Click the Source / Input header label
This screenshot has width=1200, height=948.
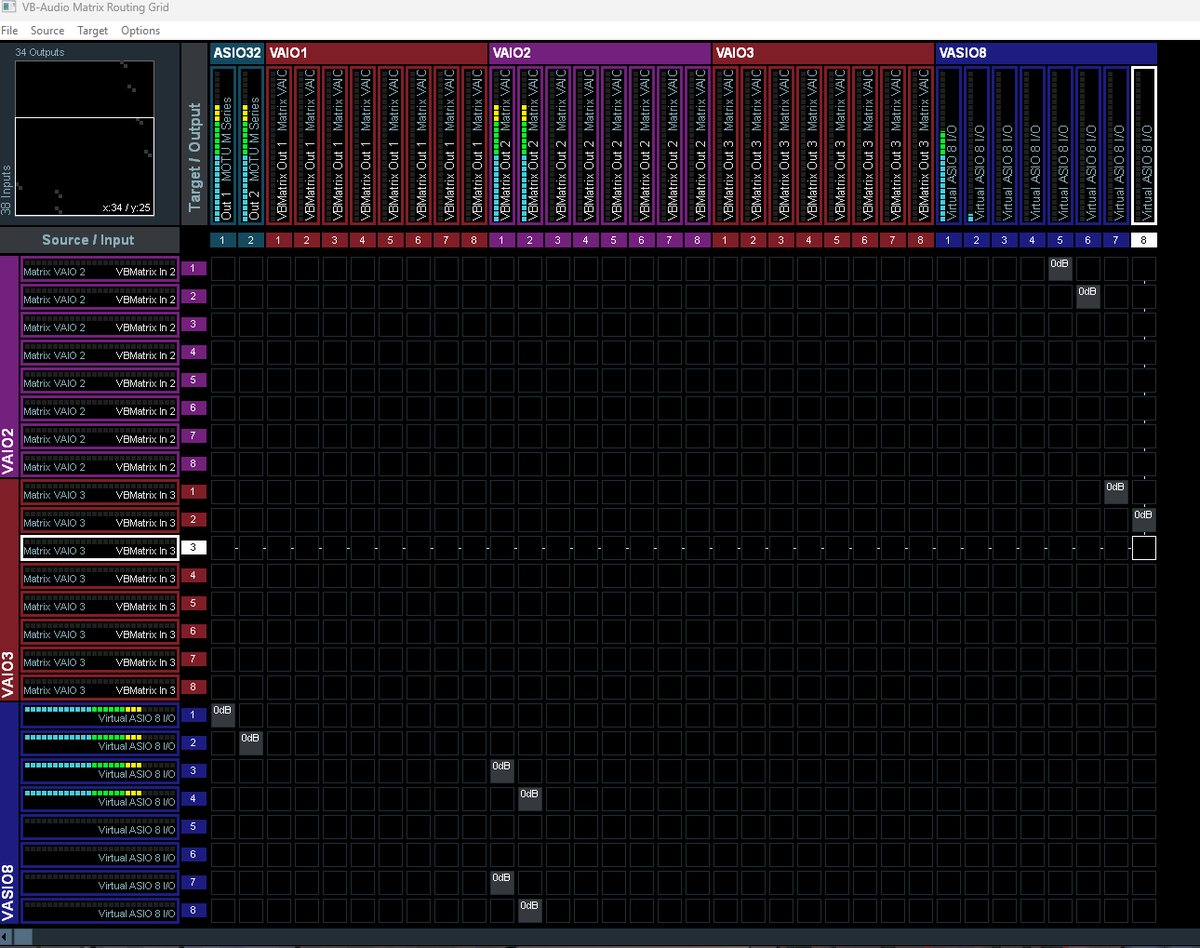(x=88, y=240)
